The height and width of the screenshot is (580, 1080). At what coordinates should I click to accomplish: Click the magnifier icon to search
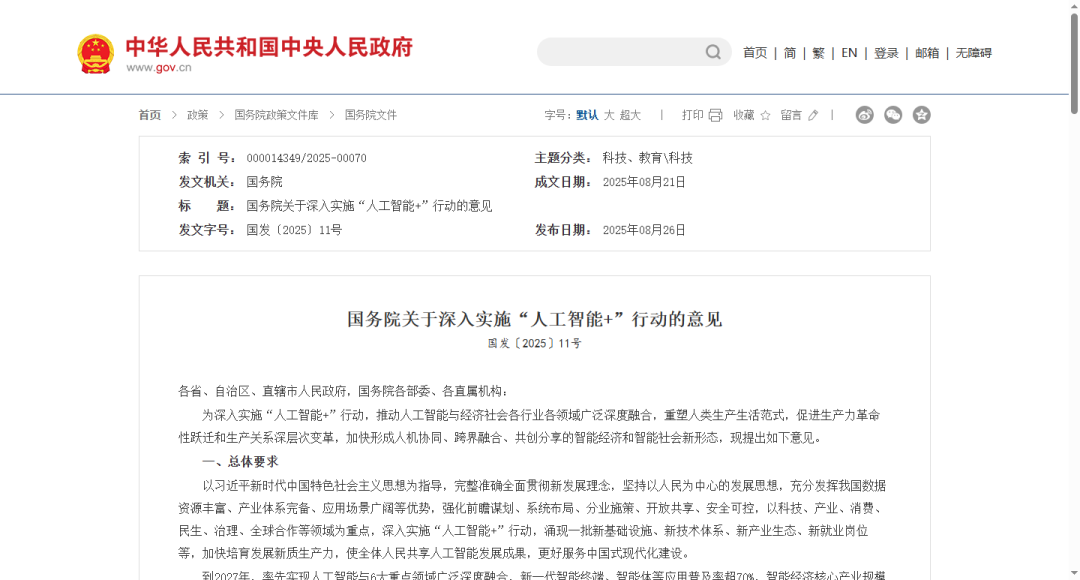tap(712, 51)
